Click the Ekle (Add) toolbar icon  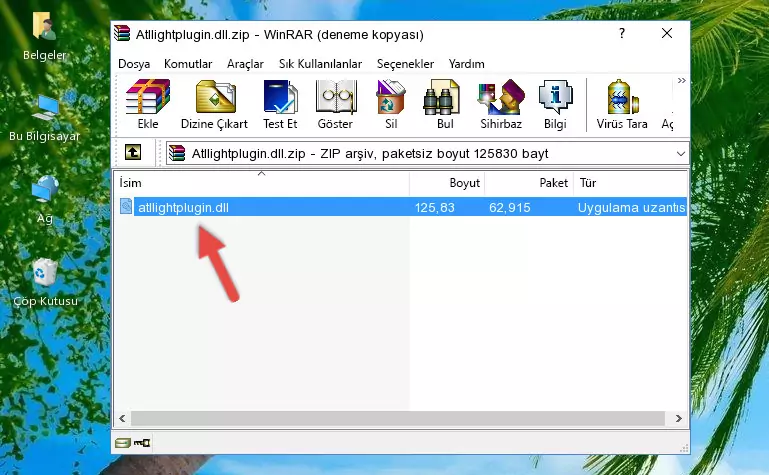click(148, 104)
